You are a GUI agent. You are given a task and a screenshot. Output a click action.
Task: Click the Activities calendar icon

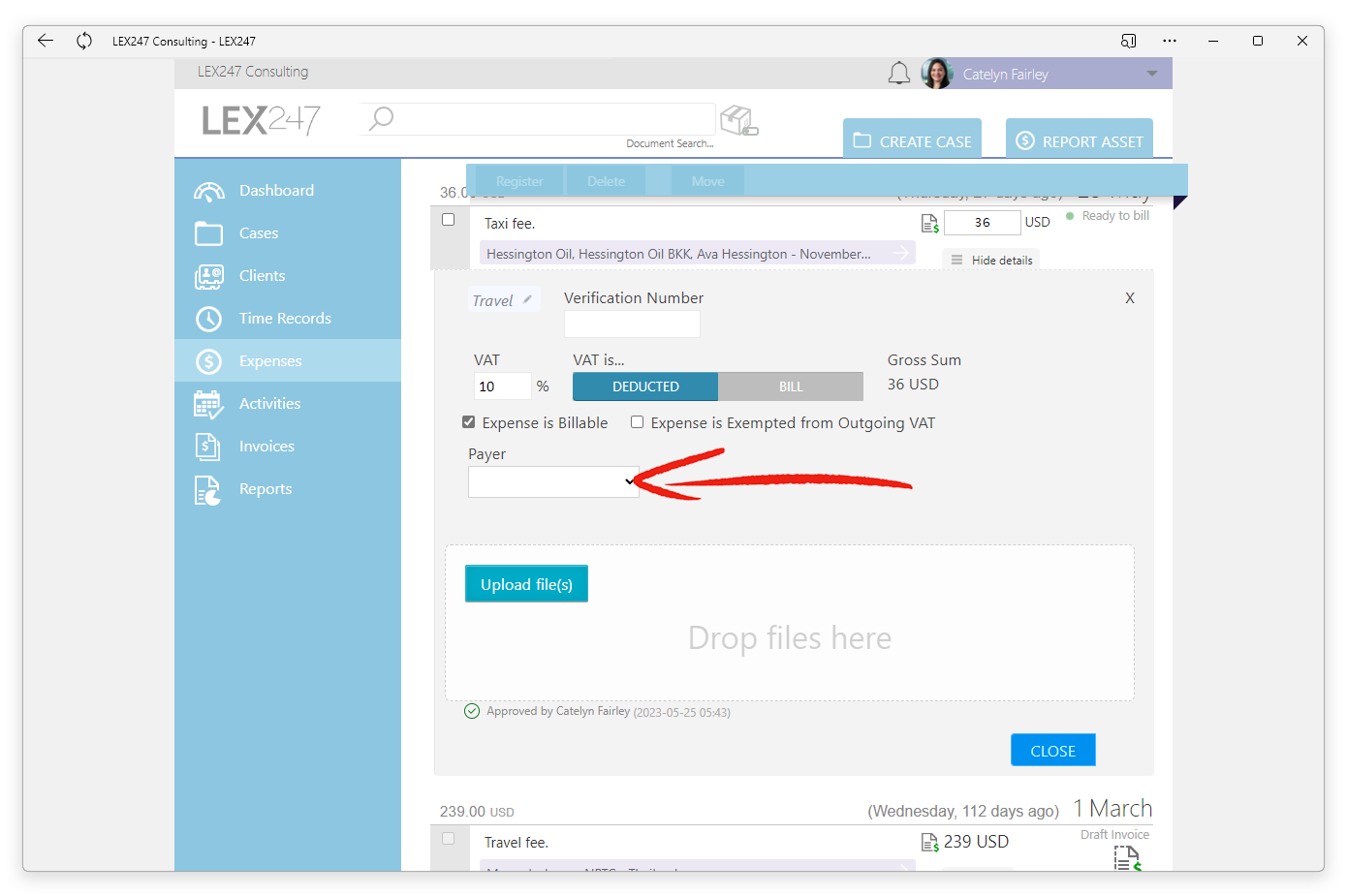coord(208,404)
